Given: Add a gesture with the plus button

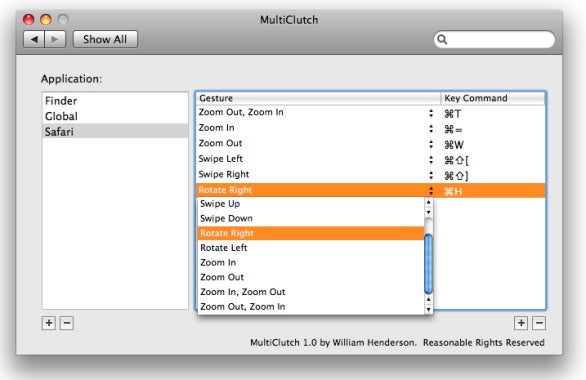Looking at the screenshot, I should 521,323.
